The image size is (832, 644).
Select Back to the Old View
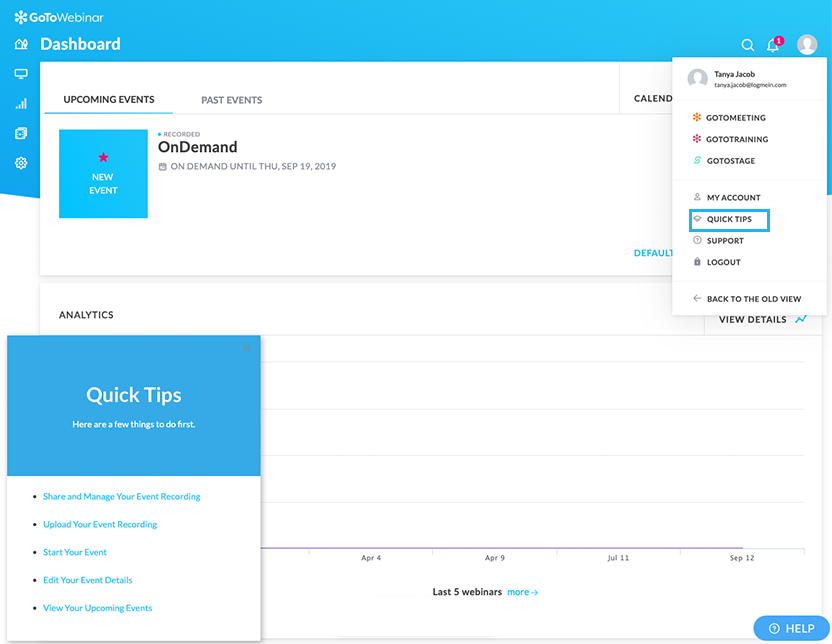[753, 299]
